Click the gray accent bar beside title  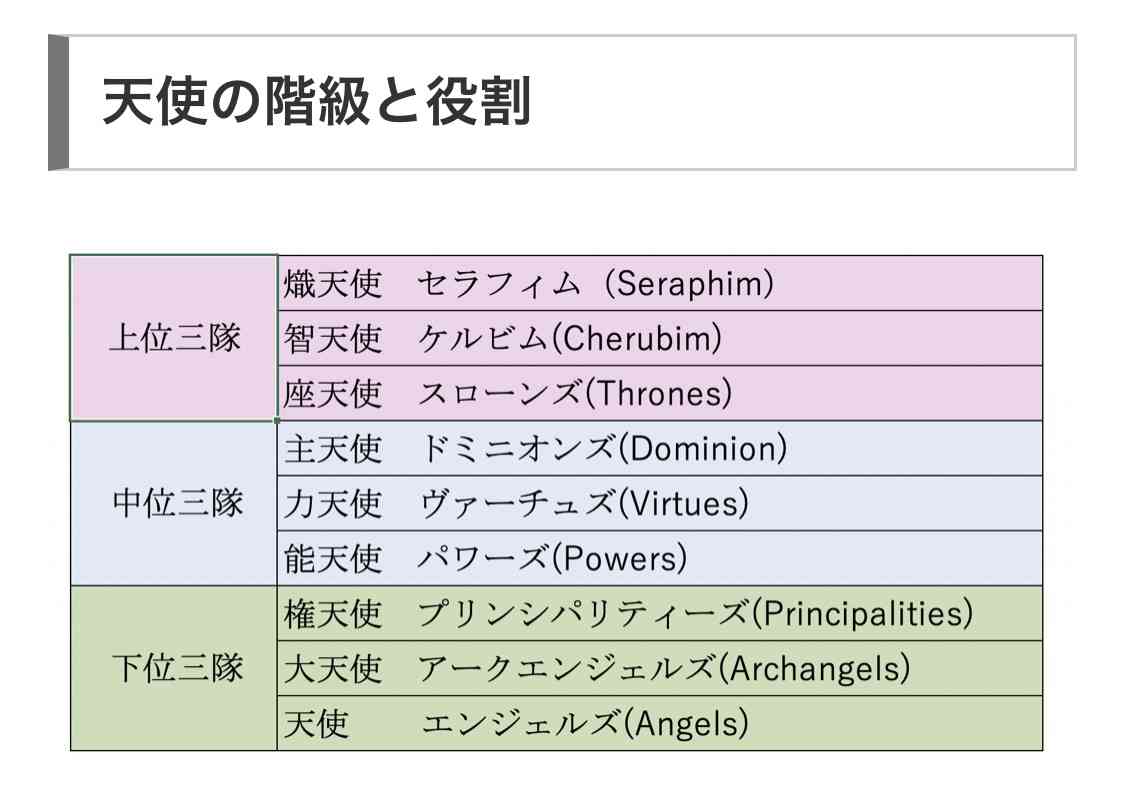click(x=58, y=103)
